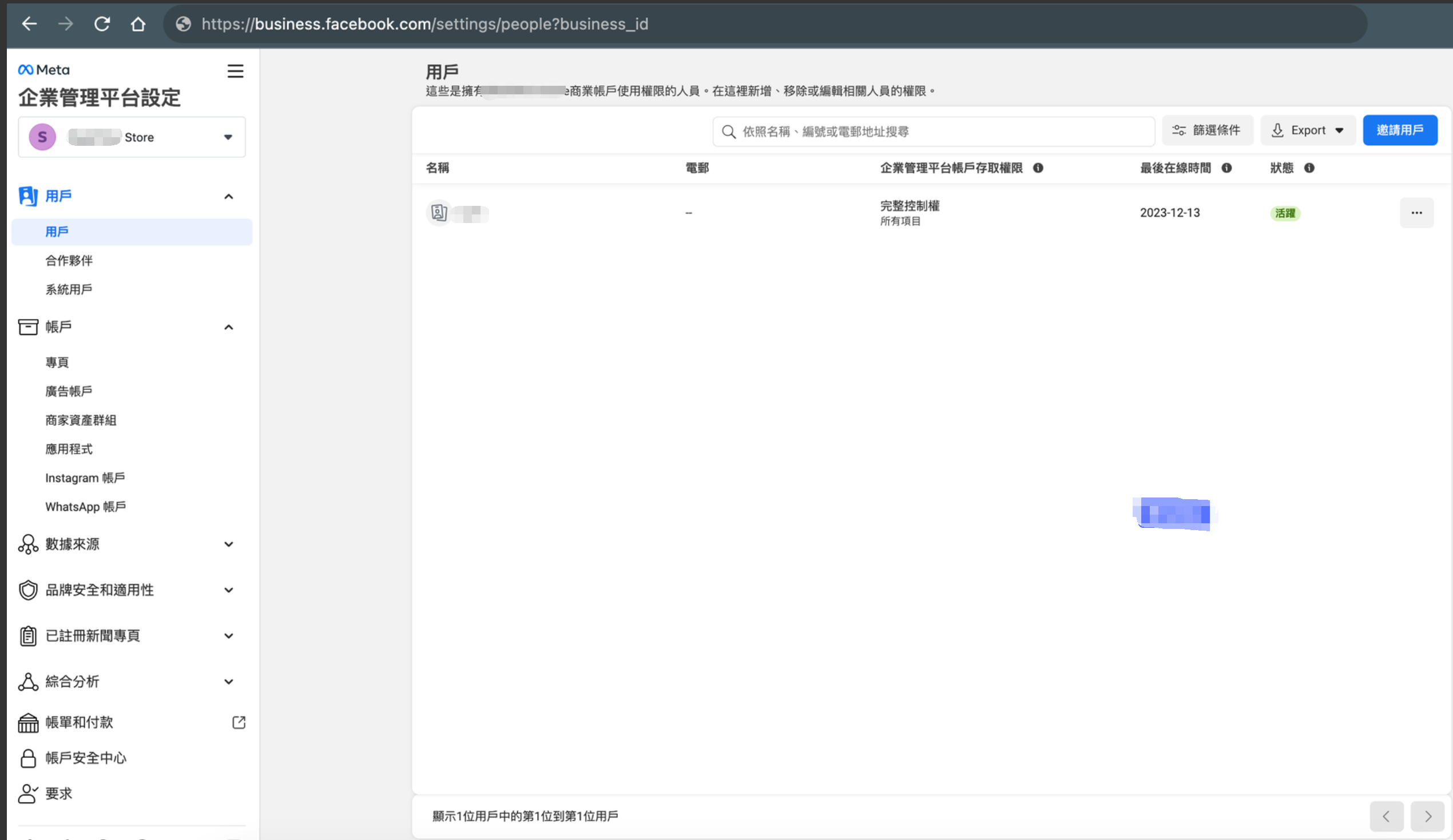This screenshot has width=1453, height=840.
Task: Click the user row avatar icon
Action: (x=439, y=213)
